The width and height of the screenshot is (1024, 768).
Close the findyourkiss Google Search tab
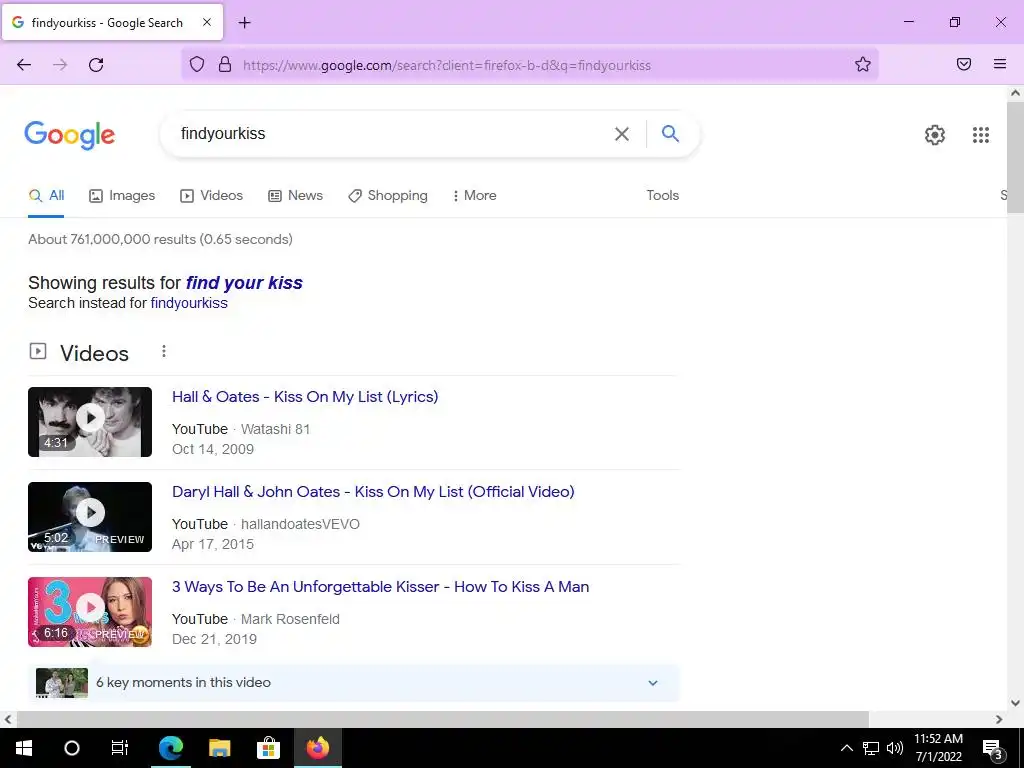207,22
